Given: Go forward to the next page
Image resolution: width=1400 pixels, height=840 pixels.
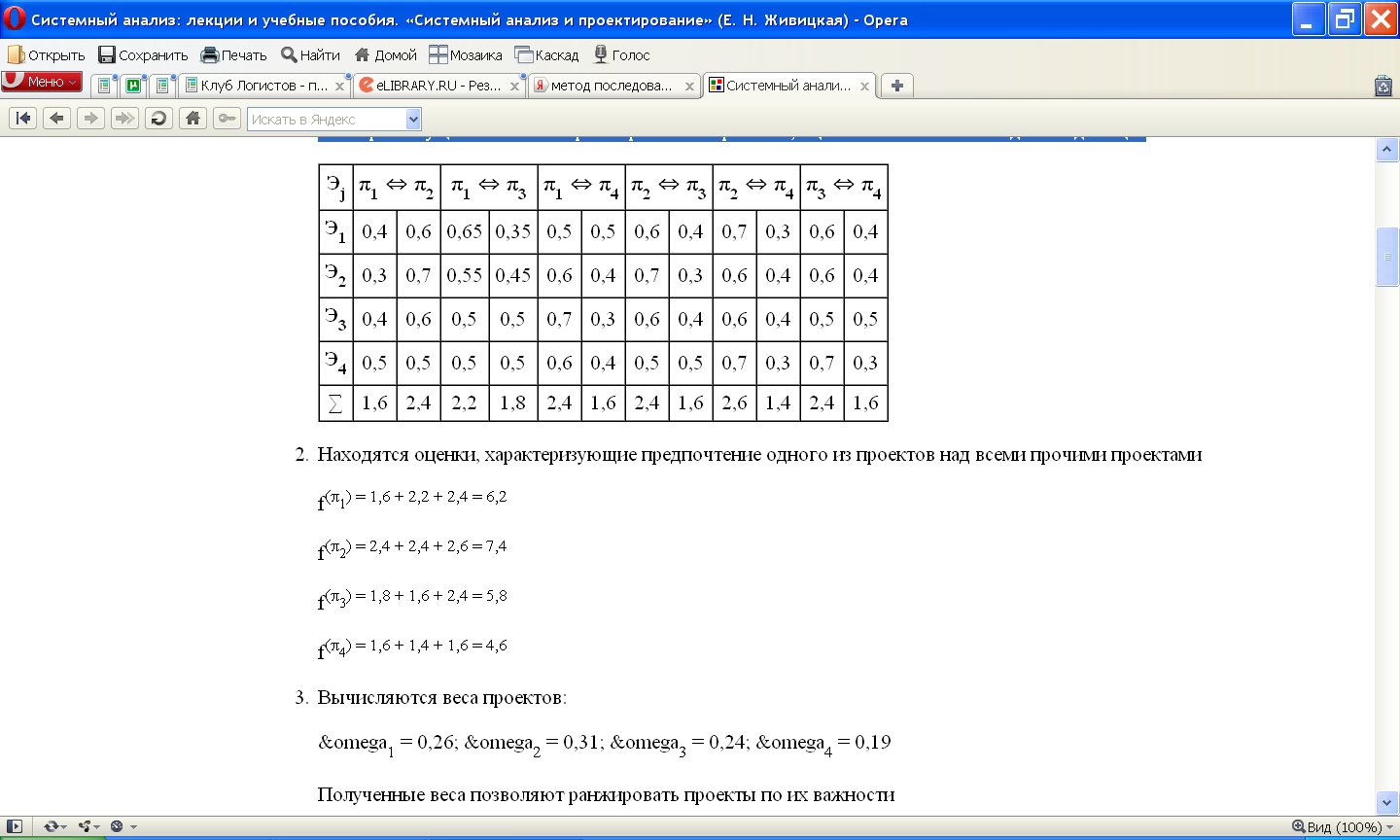Looking at the screenshot, I should click(90, 119).
